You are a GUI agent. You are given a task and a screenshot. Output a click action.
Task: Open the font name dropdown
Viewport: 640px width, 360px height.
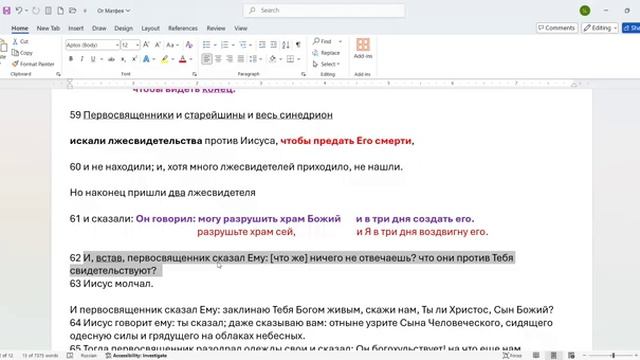(117, 45)
